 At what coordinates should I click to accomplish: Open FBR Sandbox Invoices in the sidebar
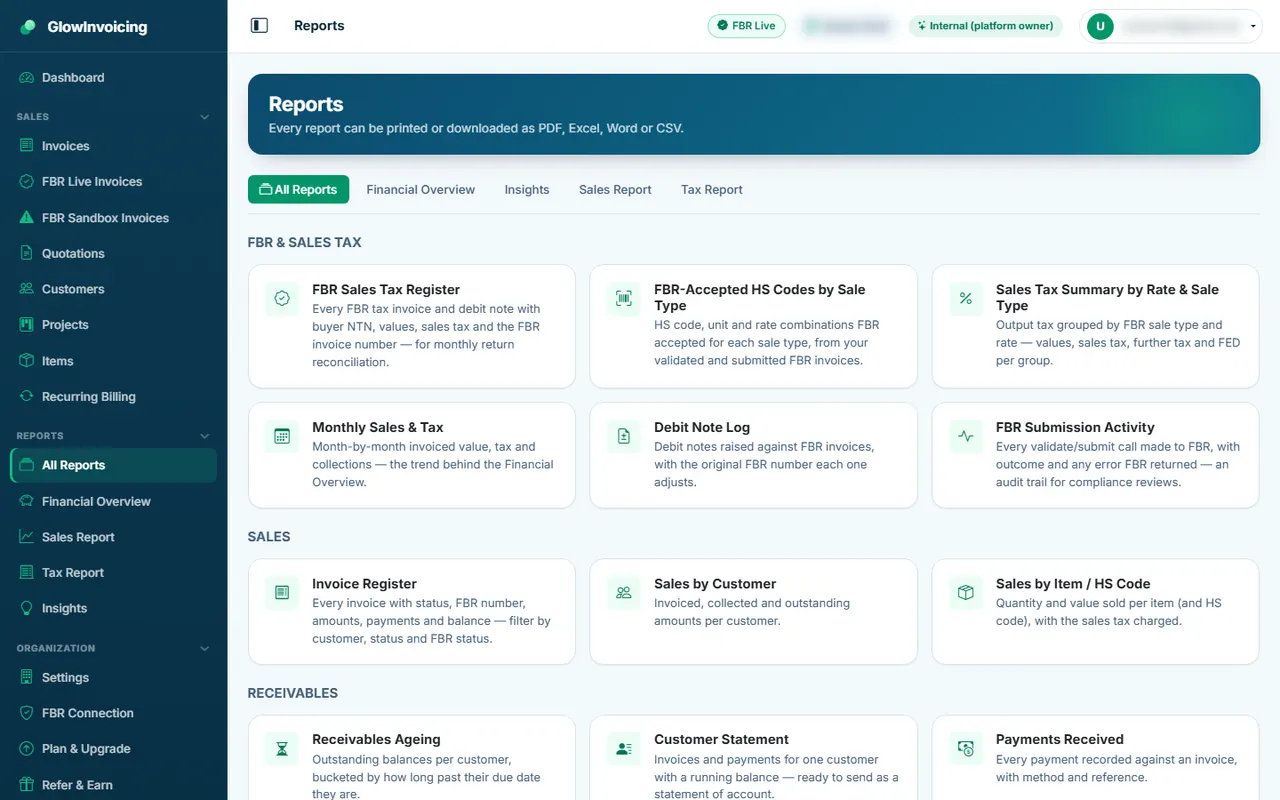tap(113, 218)
